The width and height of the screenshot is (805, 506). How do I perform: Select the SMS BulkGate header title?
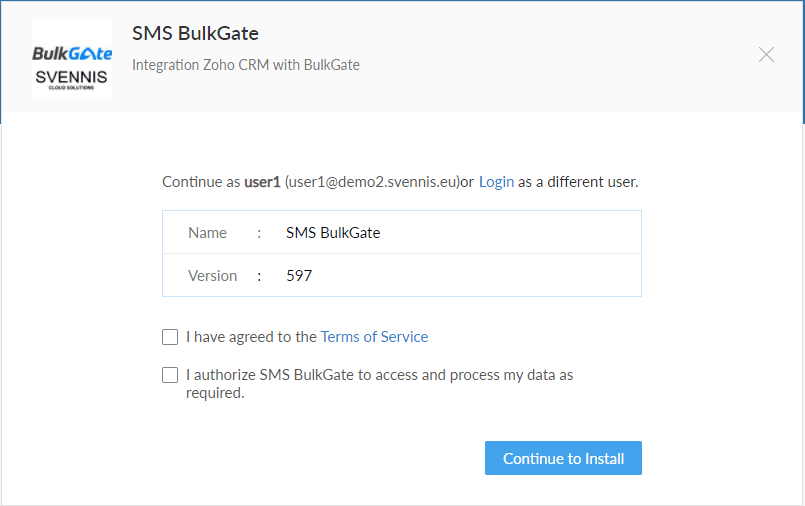(195, 33)
